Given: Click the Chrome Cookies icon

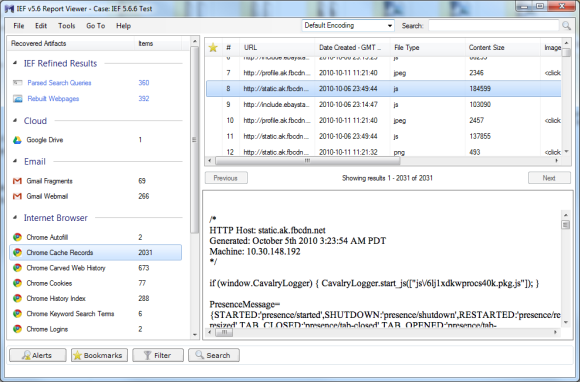Looking at the screenshot, I should pyautogui.click(x=17, y=283).
